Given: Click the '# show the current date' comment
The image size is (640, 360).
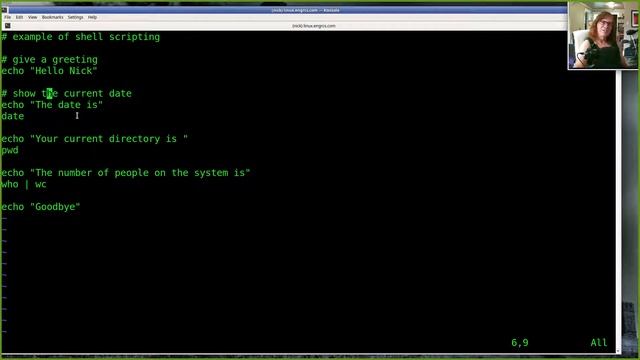Looking at the screenshot, I should point(66,93).
